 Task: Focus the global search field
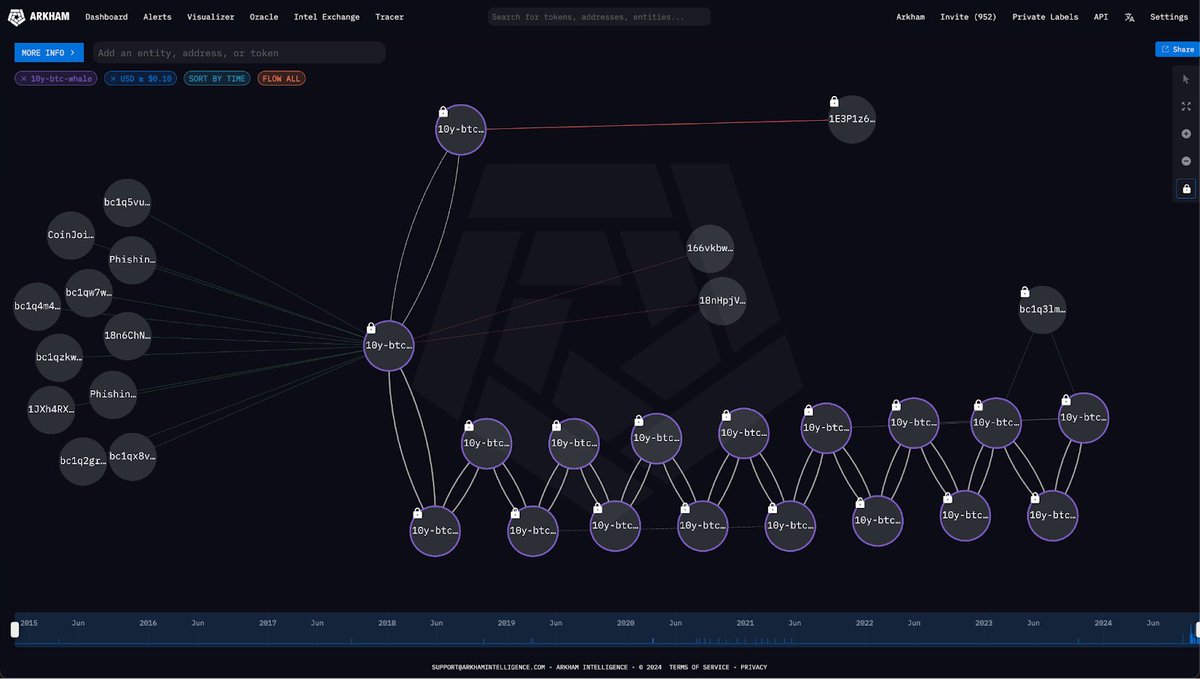pyautogui.click(x=599, y=17)
